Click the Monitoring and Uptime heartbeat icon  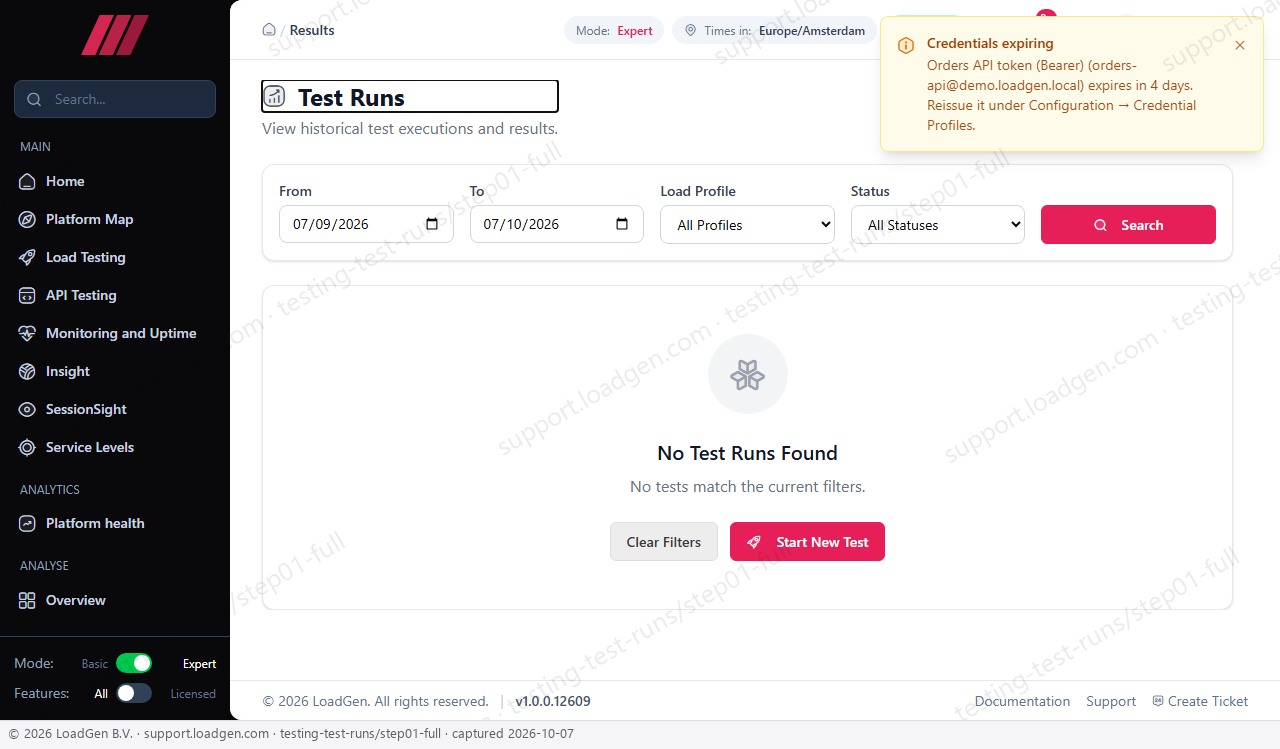click(27, 333)
